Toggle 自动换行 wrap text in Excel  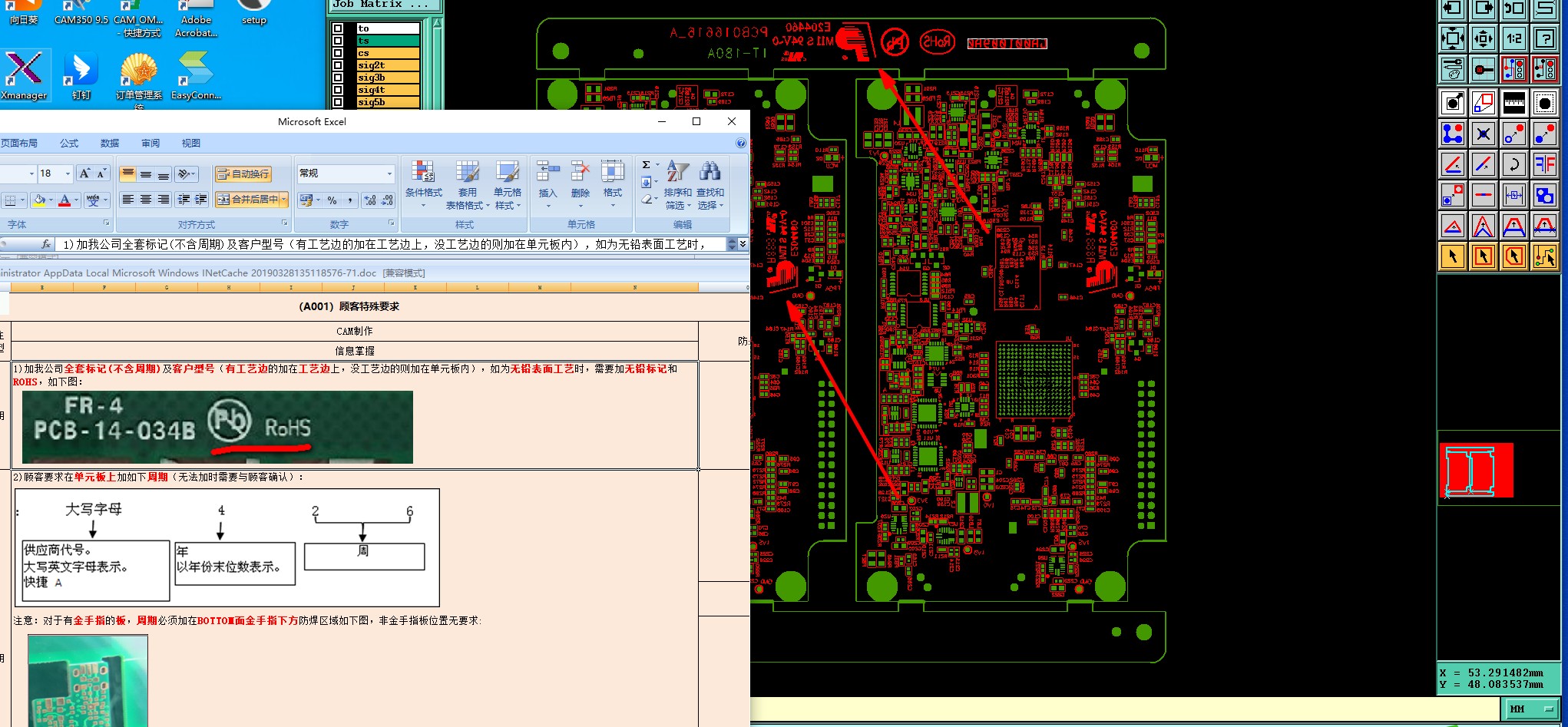(243, 174)
